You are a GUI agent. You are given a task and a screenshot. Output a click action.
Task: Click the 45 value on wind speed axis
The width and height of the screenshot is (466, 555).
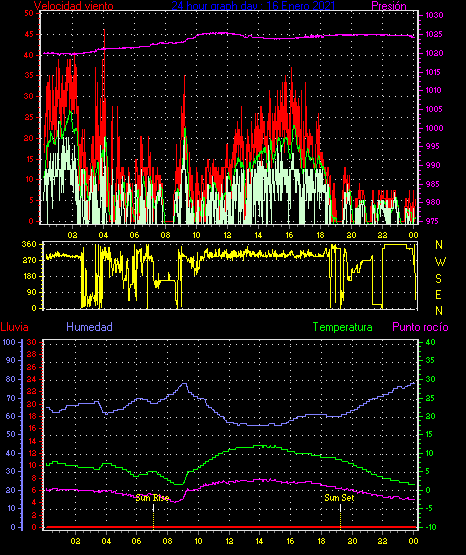(29, 34)
